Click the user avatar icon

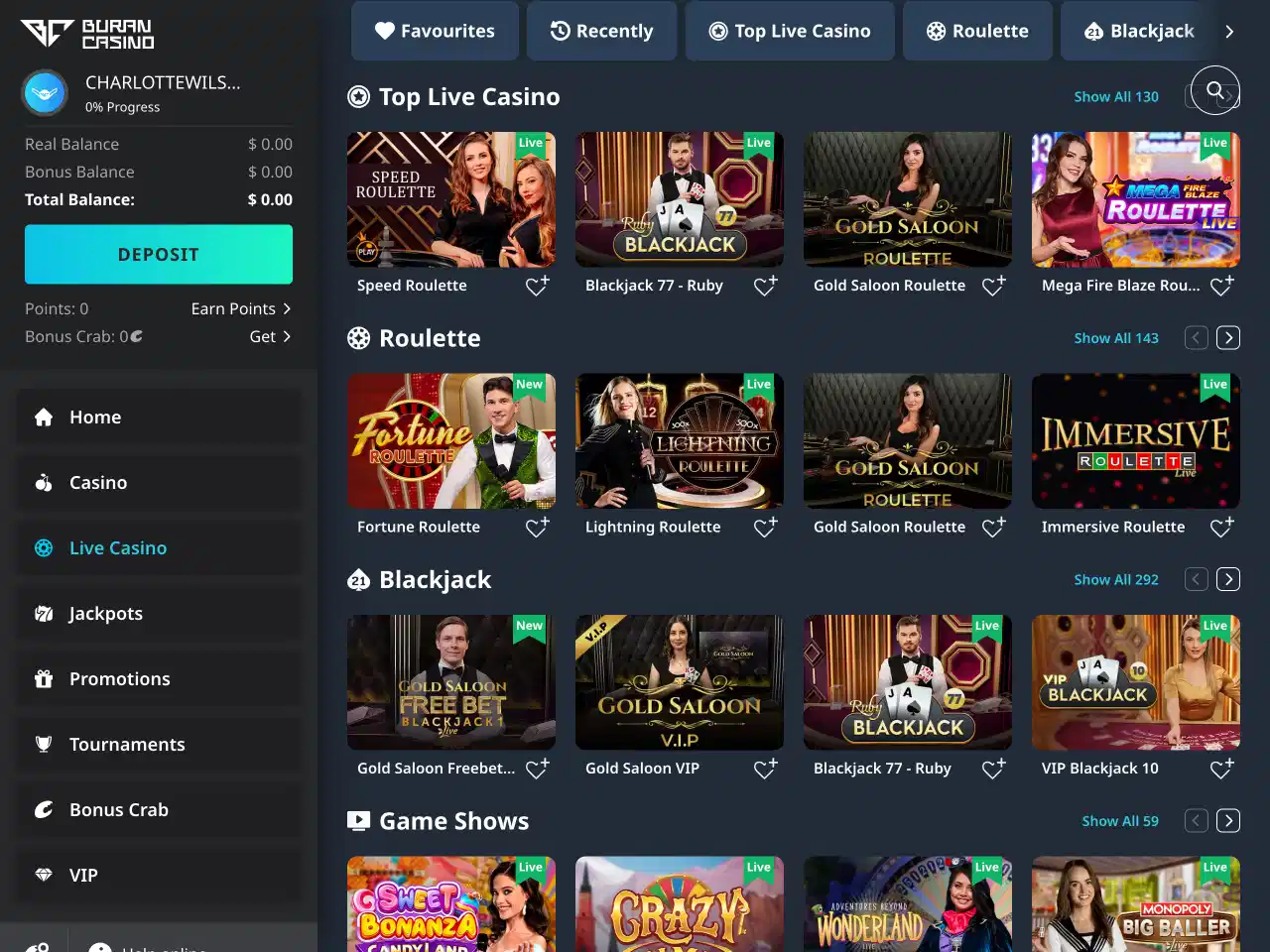[x=45, y=93]
